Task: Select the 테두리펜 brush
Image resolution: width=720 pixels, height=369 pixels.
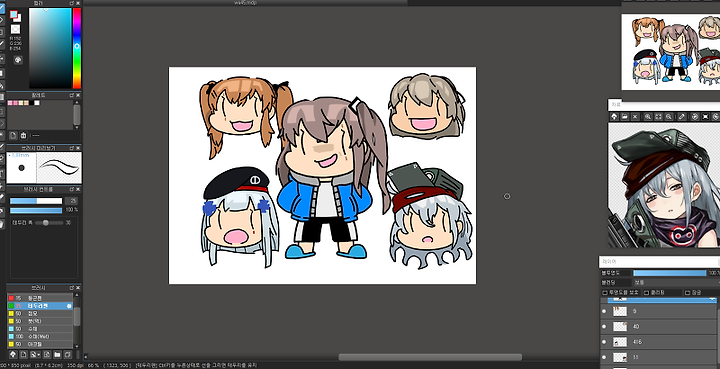Action: 40,306
